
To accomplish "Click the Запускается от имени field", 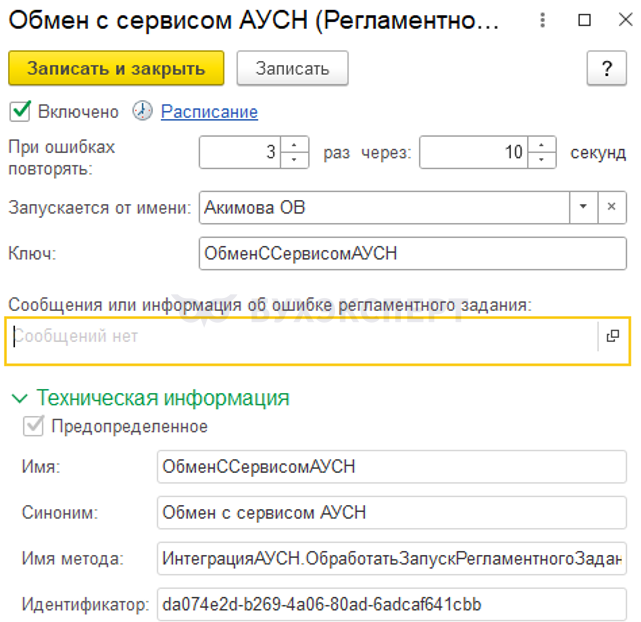I will 384,207.
